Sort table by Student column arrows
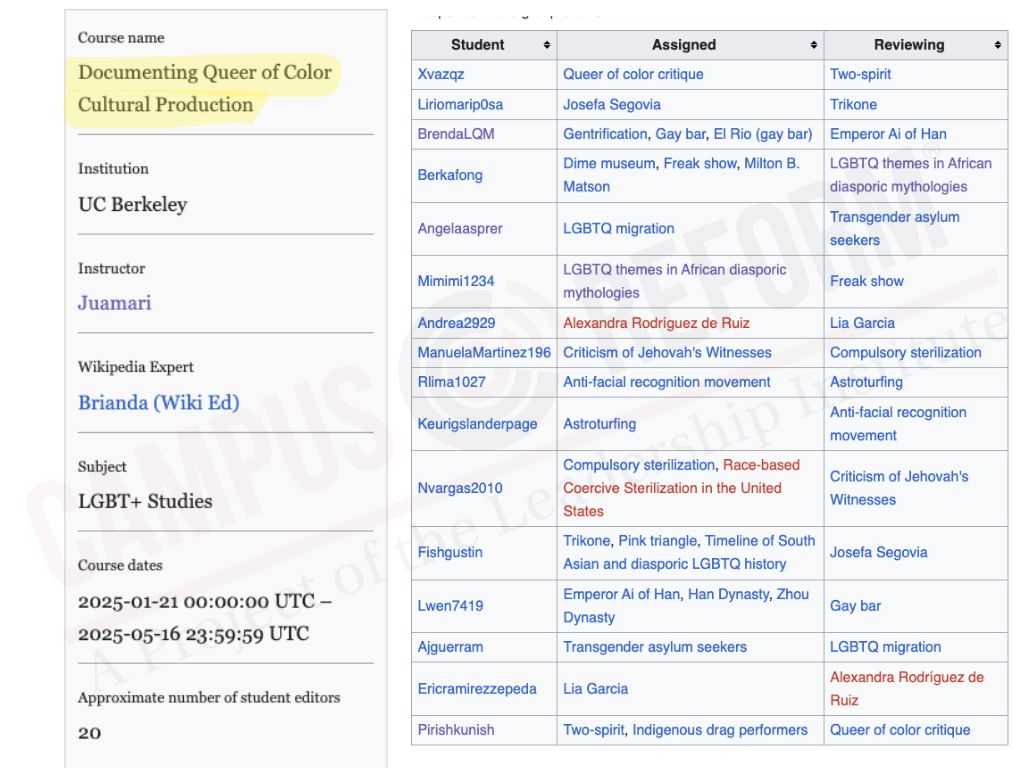 [x=547, y=45]
